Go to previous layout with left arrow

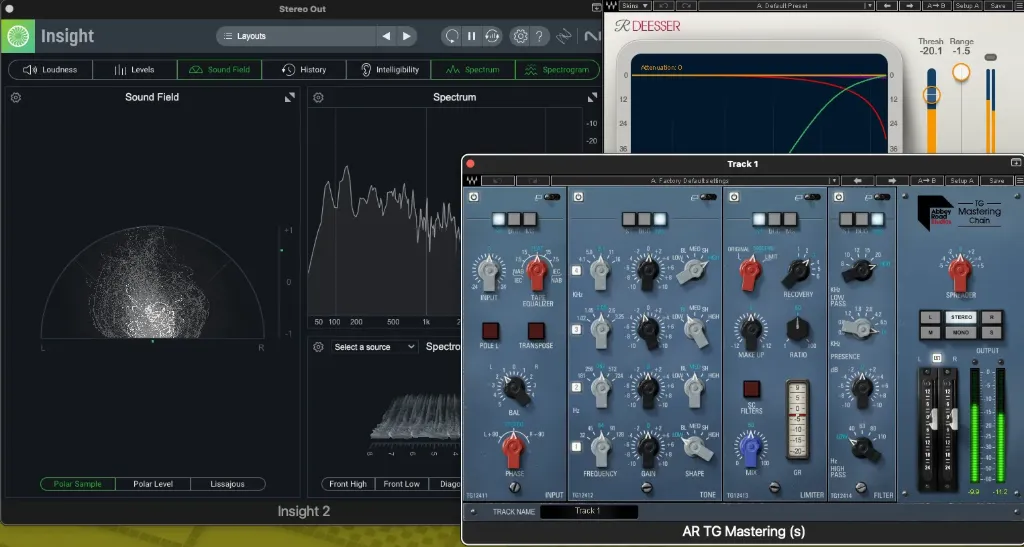[x=387, y=36]
